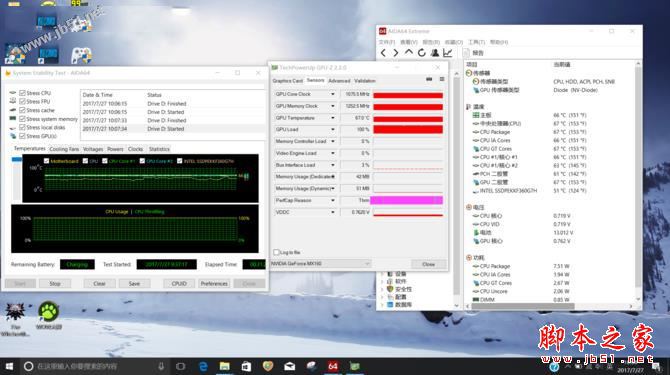Select the CPU Package temperature row
The image size is (670, 375).
[530, 132]
